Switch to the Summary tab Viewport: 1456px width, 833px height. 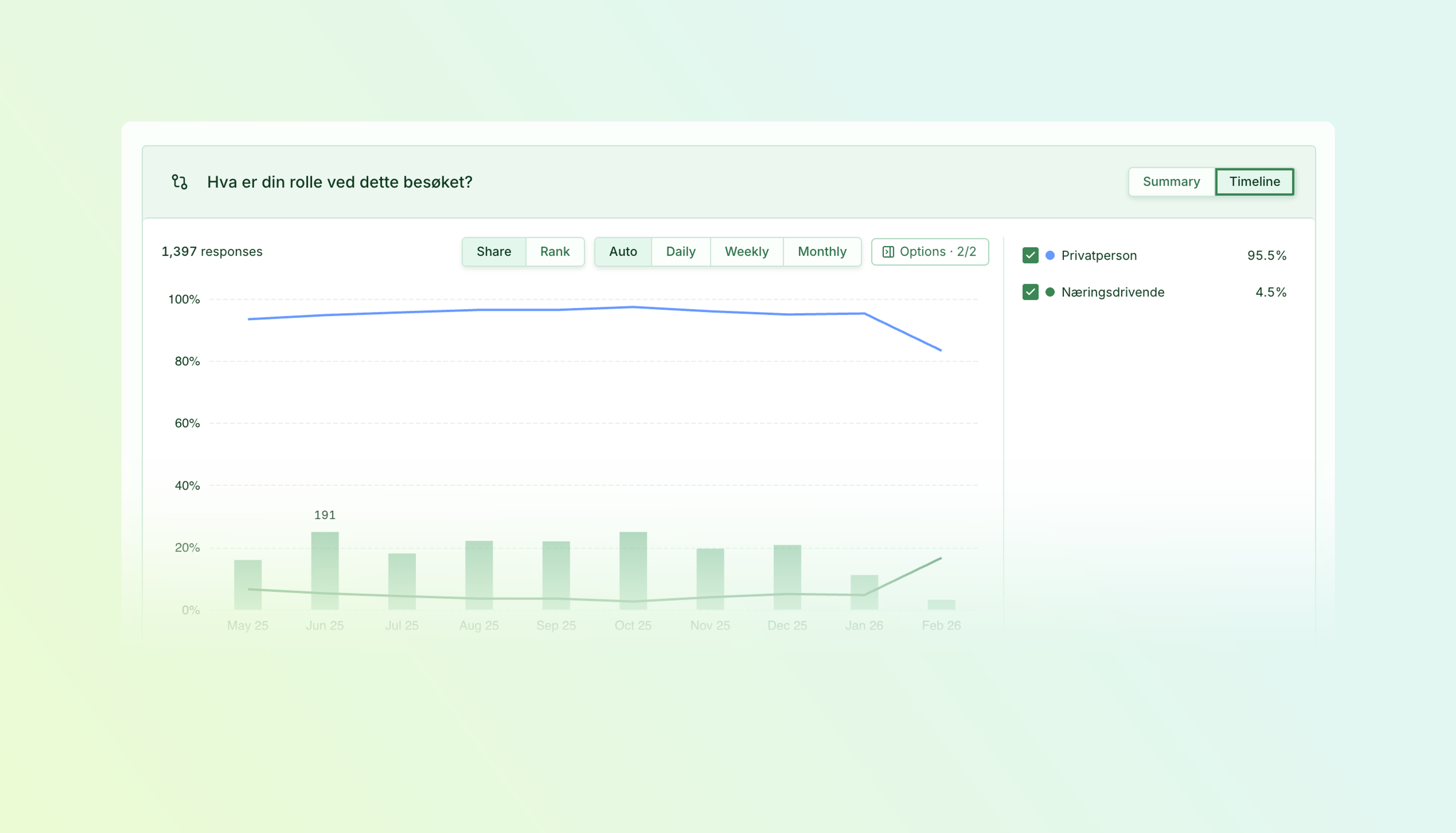pos(1171,182)
